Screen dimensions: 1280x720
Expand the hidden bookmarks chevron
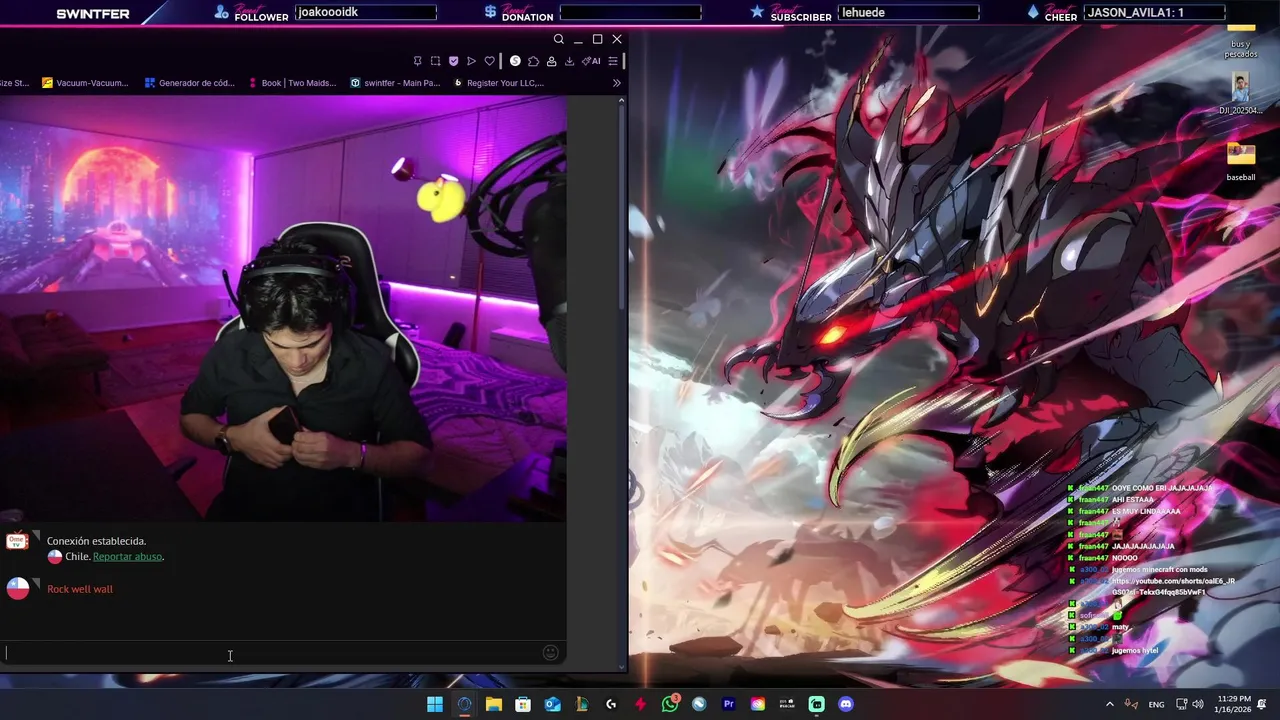coord(616,83)
